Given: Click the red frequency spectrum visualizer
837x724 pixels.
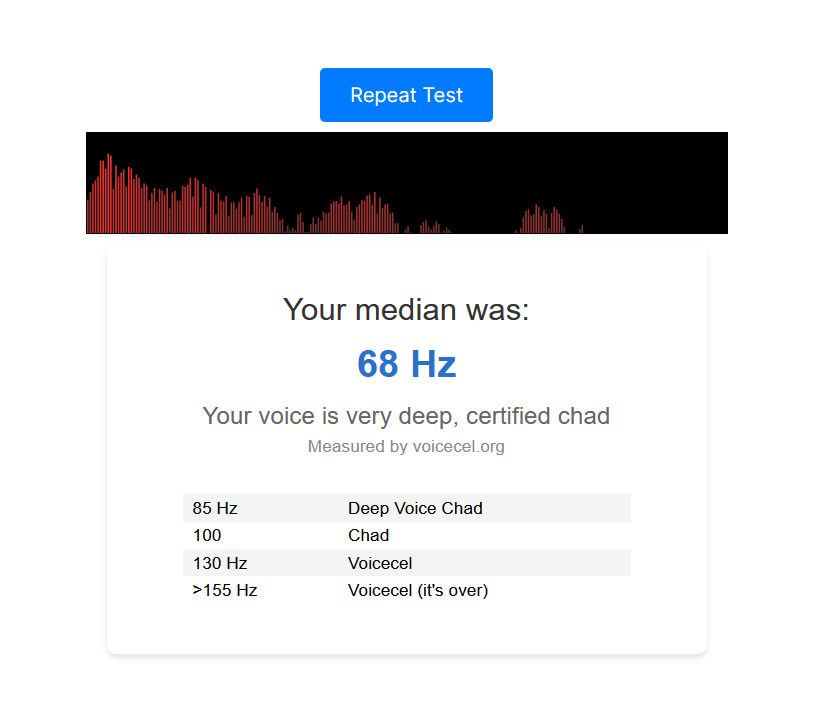Looking at the screenshot, I should pos(406,183).
